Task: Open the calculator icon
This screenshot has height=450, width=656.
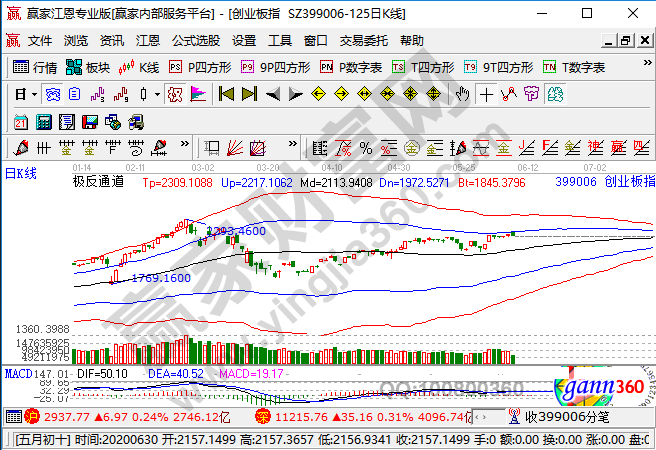Action: 44,122
